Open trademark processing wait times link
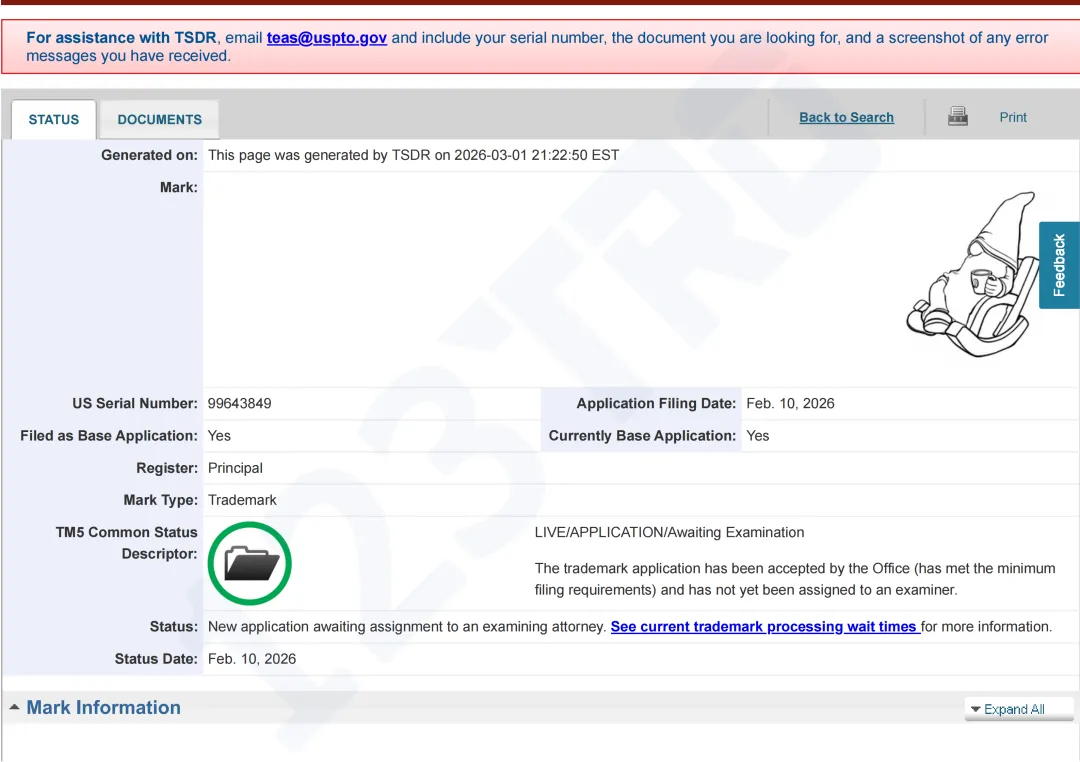The image size is (1080, 762). tap(765, 627)
